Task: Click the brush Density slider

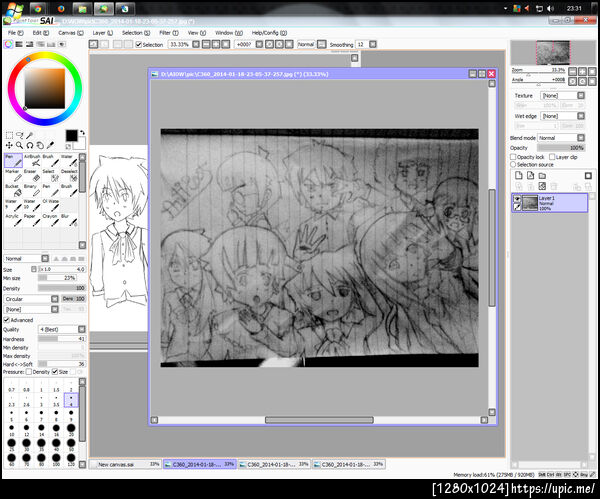Action: click(62, 288)
